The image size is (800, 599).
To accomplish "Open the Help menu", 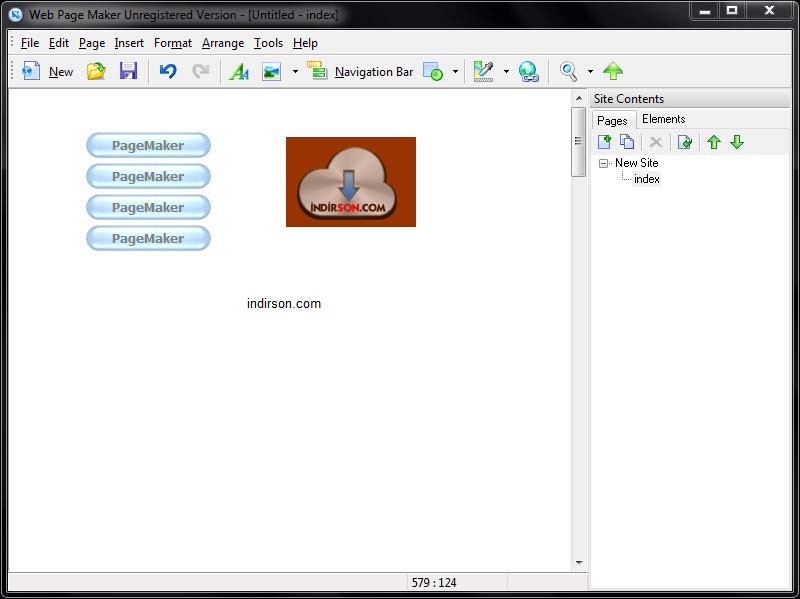I will [x=305, y=43].
